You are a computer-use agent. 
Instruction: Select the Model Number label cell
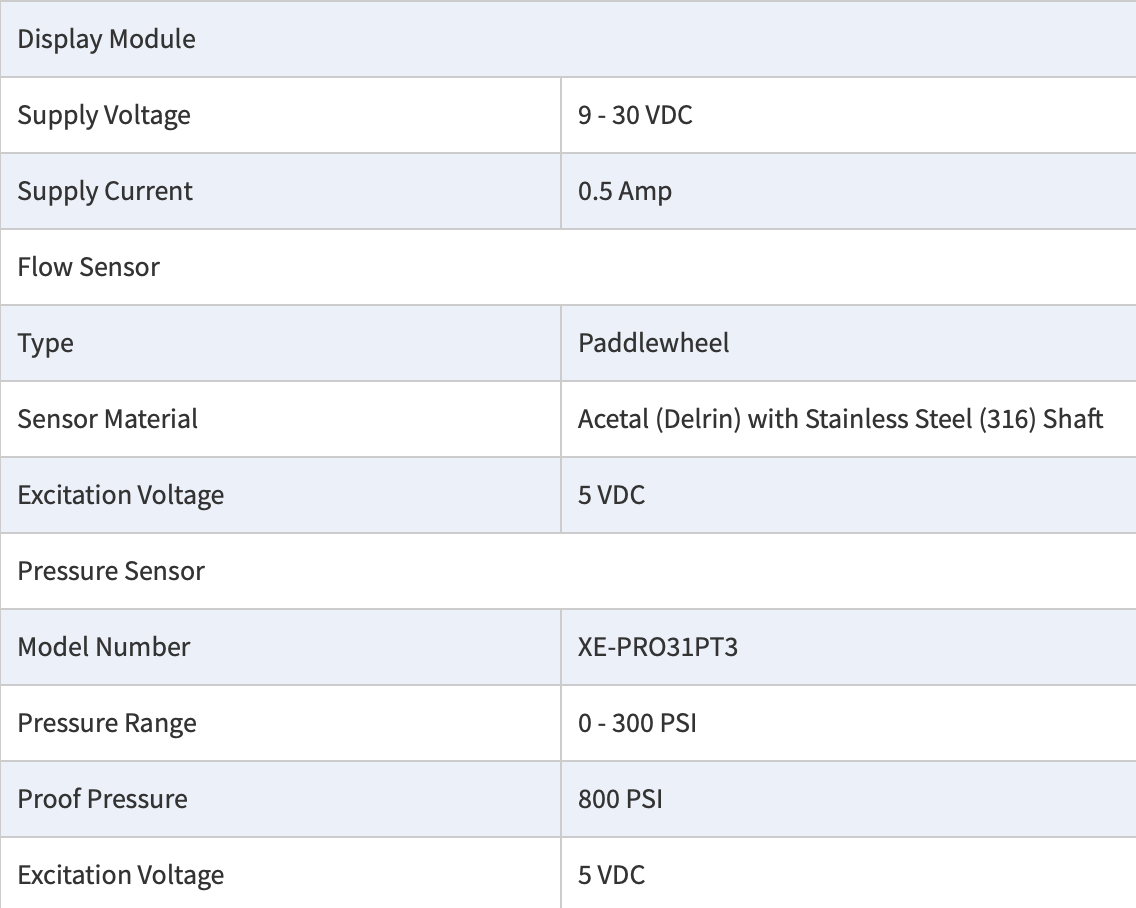click(104, 648)
